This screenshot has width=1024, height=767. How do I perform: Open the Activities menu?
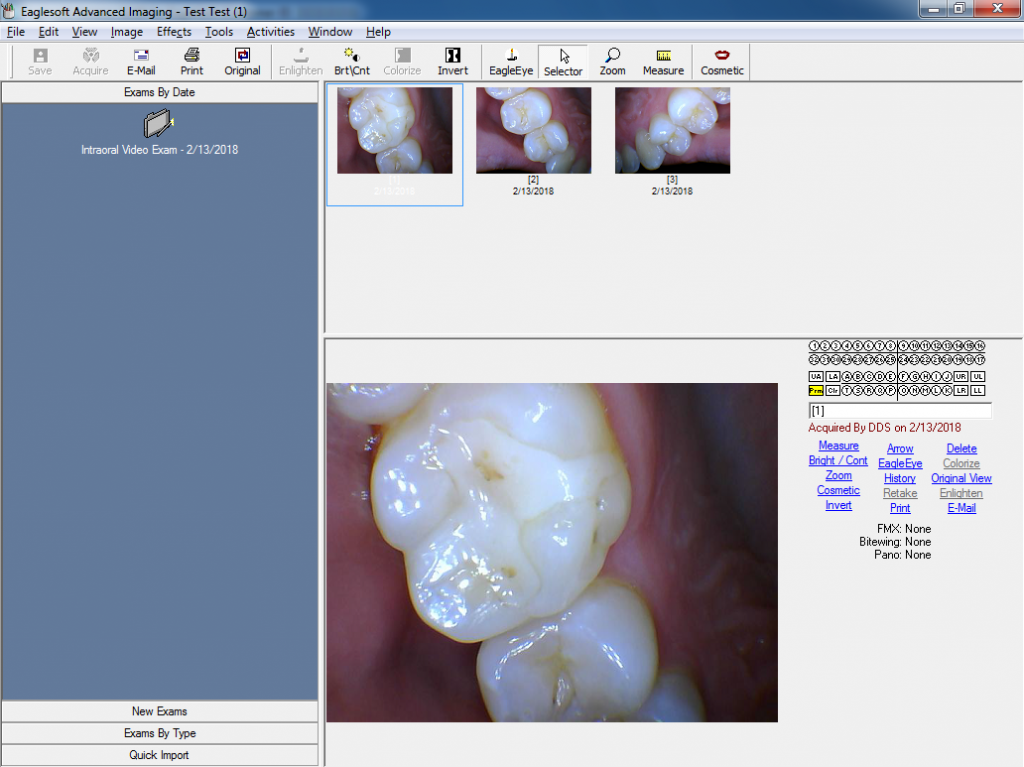pos(271,32)
